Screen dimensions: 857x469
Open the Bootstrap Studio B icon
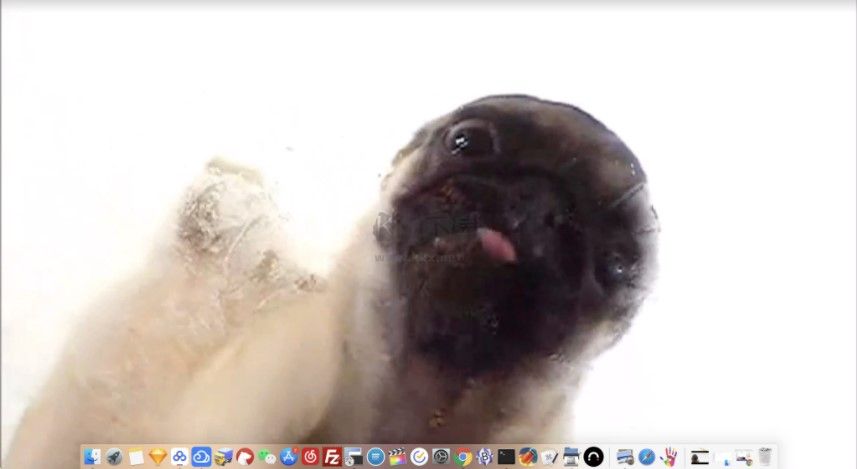tap(485, 457)
